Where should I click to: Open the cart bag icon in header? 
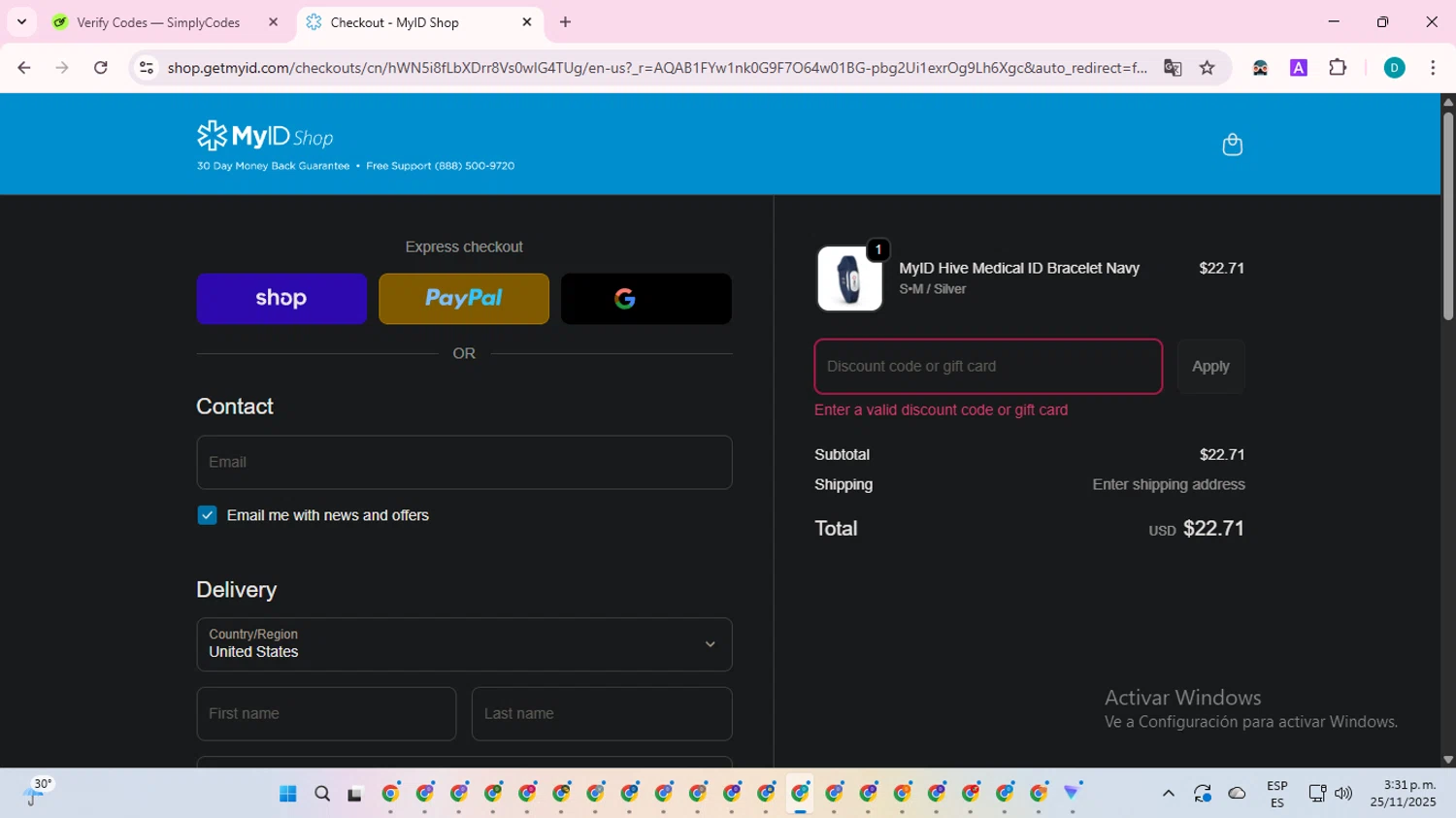[x=1232, y=145]
